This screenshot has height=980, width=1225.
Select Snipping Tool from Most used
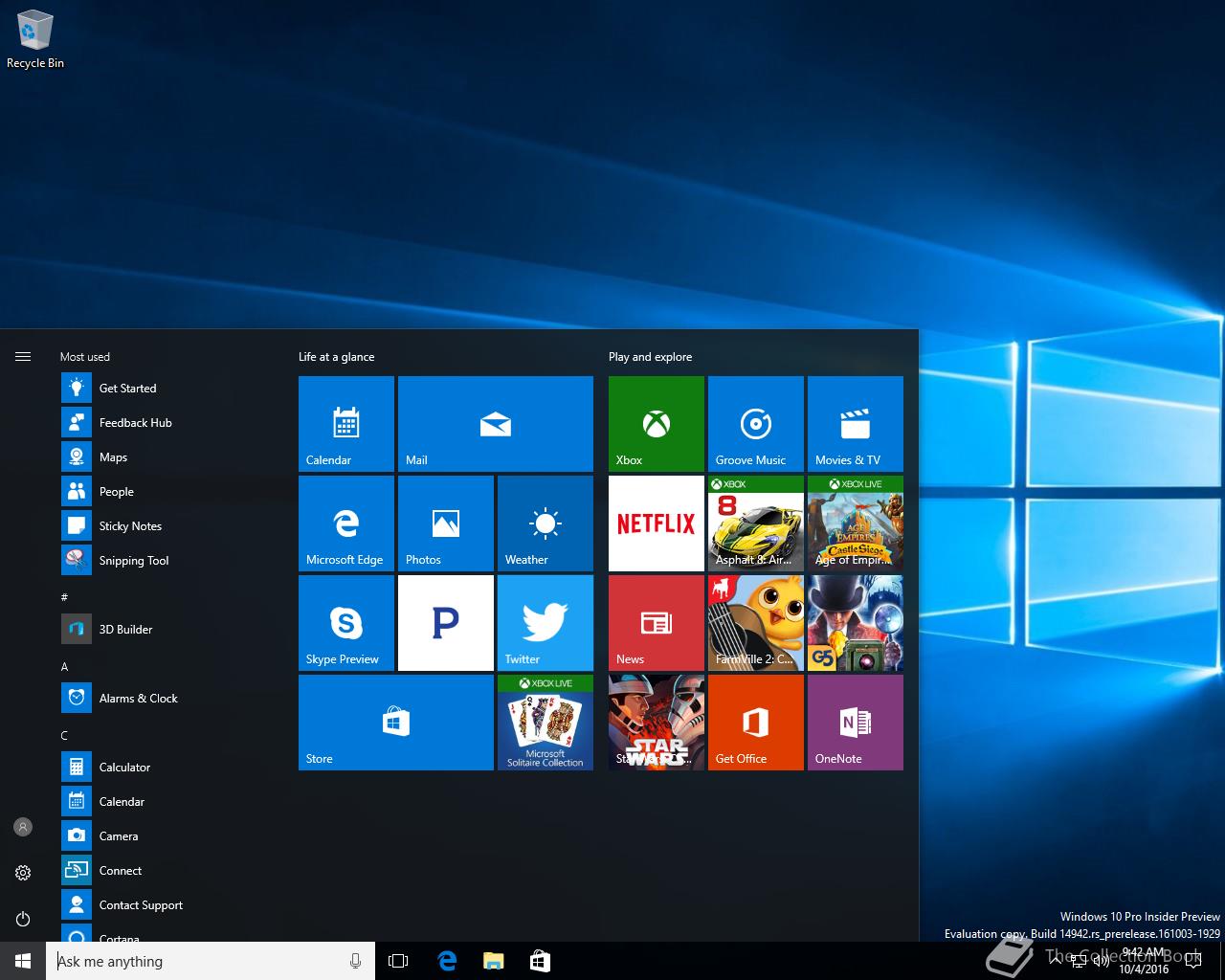coord(133,561)
